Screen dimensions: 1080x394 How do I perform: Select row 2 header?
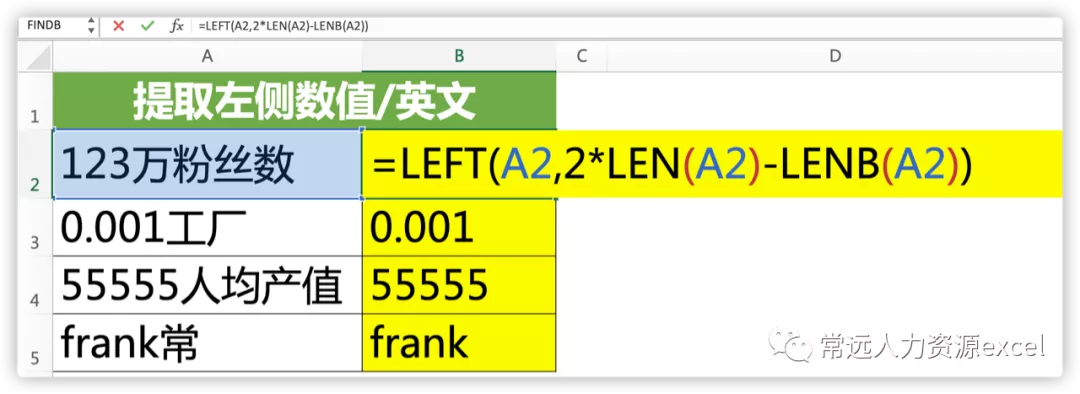click(x=36, y=164)
